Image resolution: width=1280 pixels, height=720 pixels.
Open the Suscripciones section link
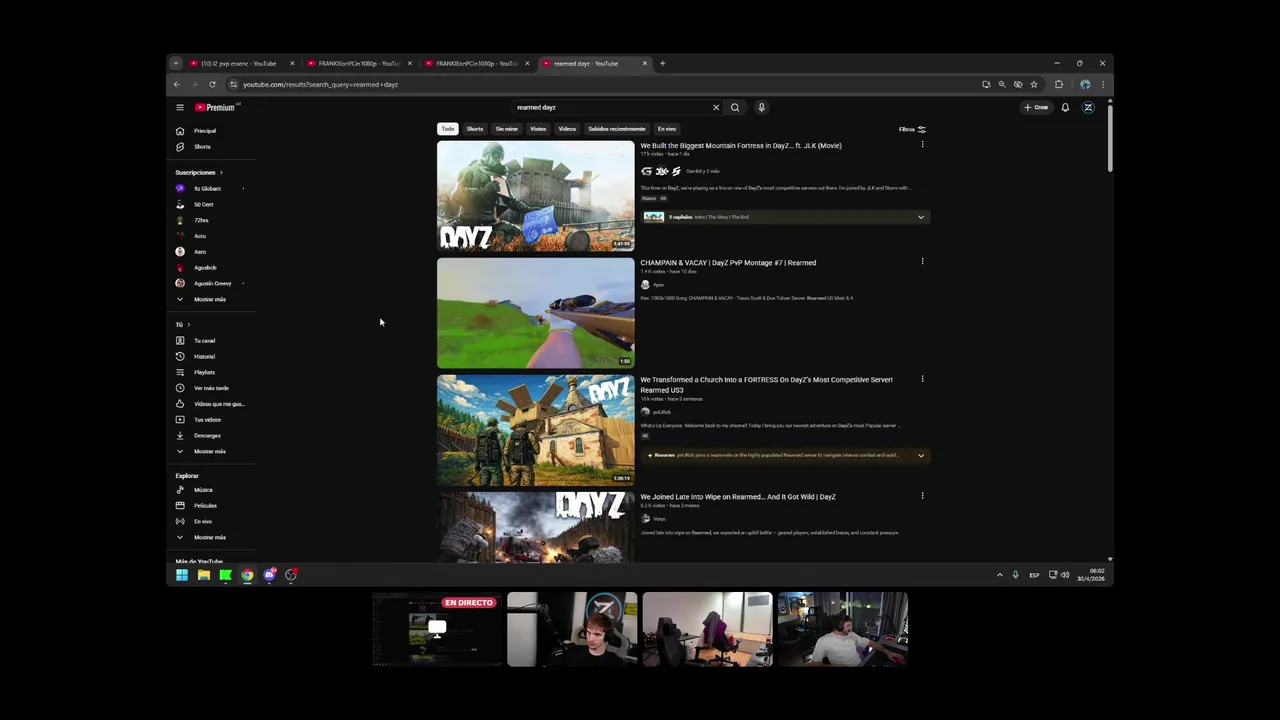pos(198,173)
